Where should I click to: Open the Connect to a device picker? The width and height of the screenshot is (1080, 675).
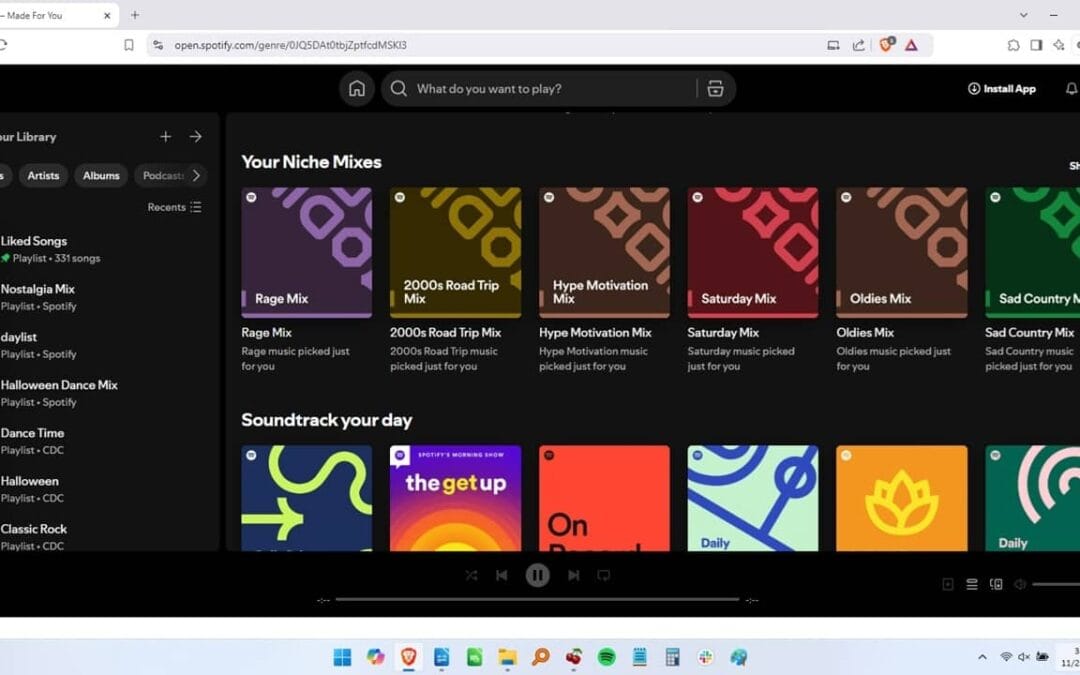point(996,584)
